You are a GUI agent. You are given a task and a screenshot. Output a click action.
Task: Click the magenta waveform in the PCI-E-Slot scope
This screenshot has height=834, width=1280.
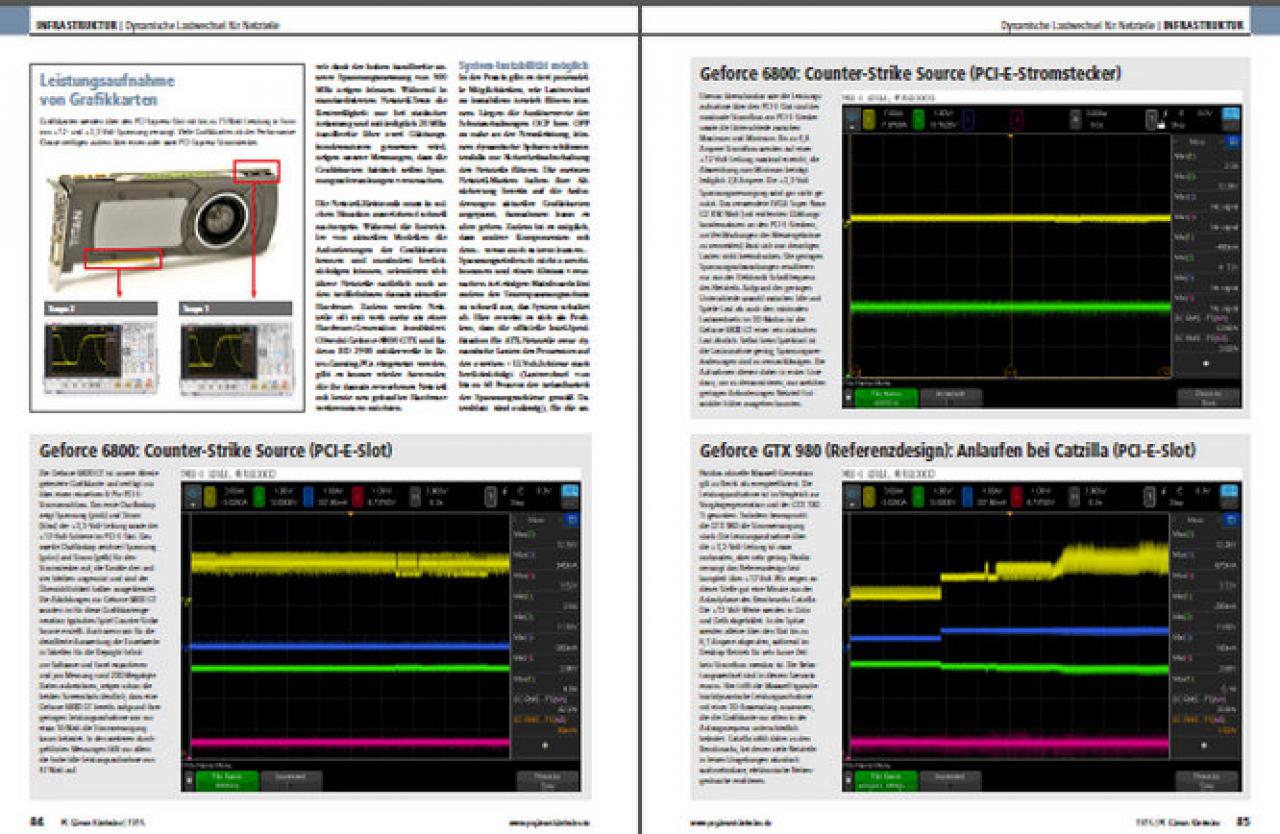coord(348,743)
